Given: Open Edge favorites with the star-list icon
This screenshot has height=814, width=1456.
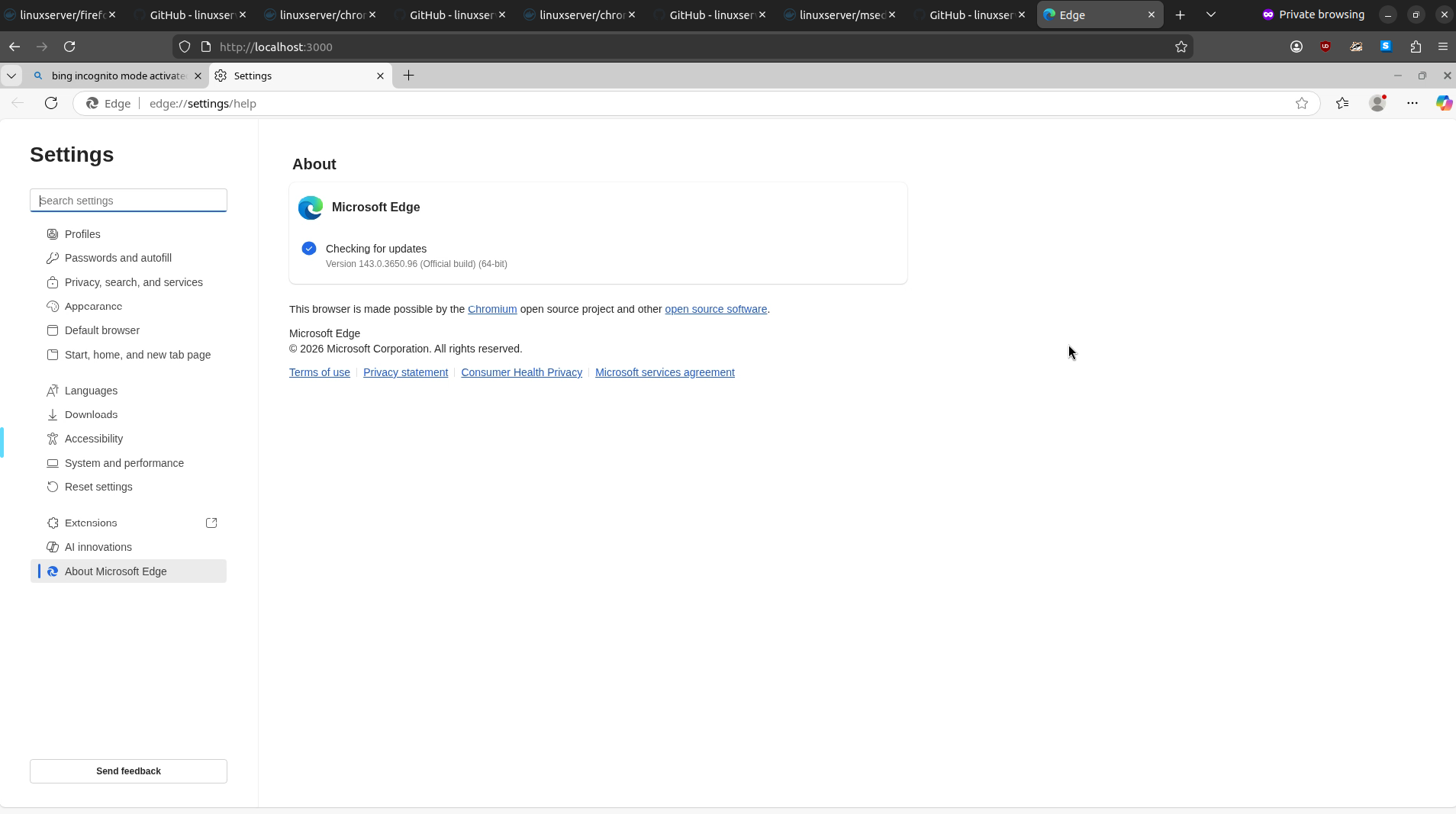Looking at the screenshot, I should tap(1343, 103).
